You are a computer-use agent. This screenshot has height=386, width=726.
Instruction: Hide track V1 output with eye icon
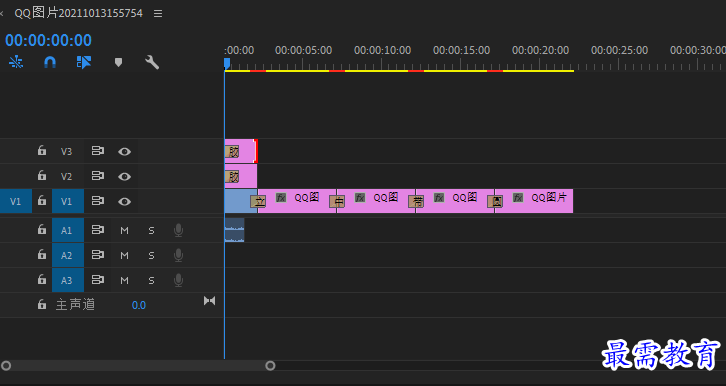click(124, 201)
